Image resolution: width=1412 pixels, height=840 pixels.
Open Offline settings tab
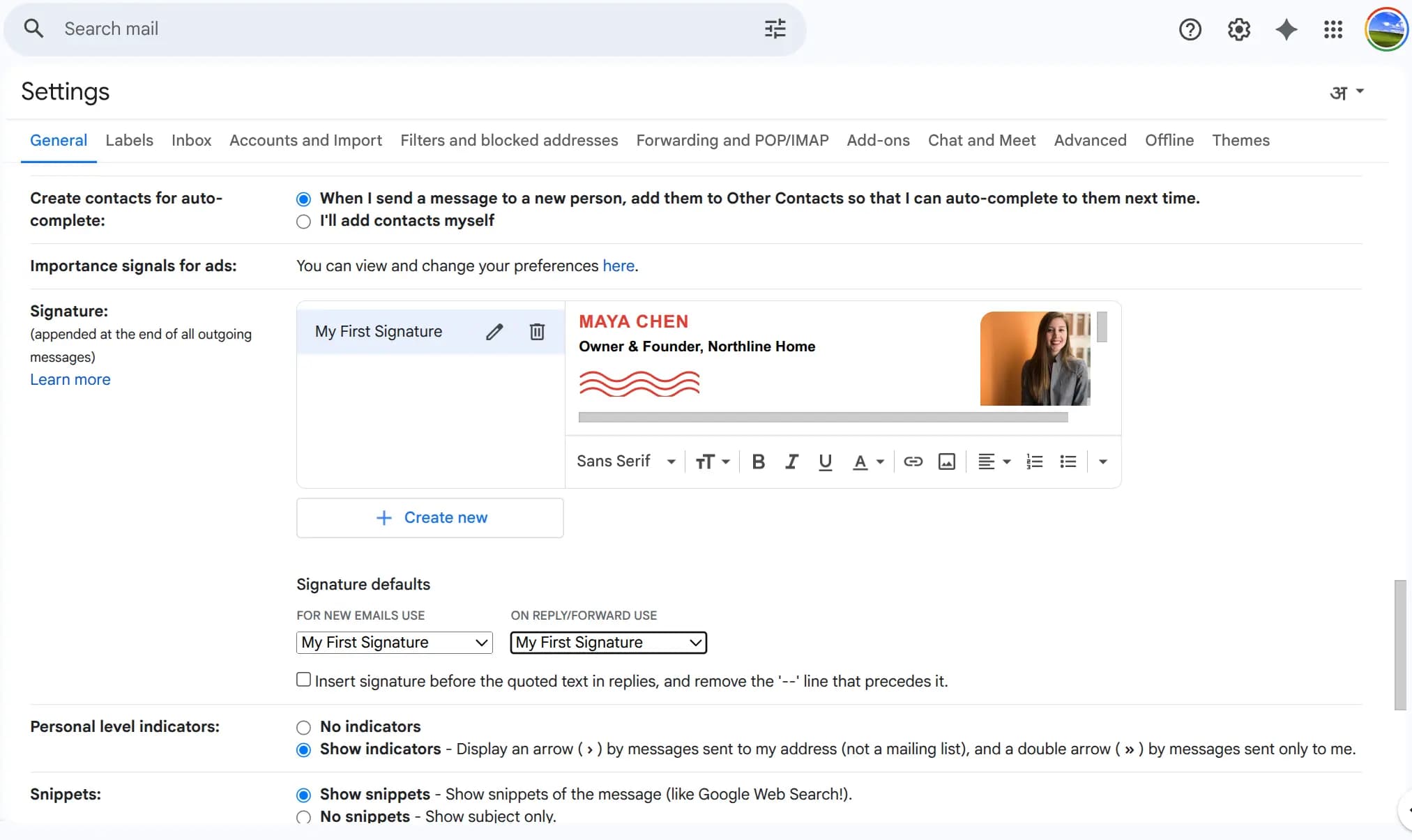[1169, 140]
